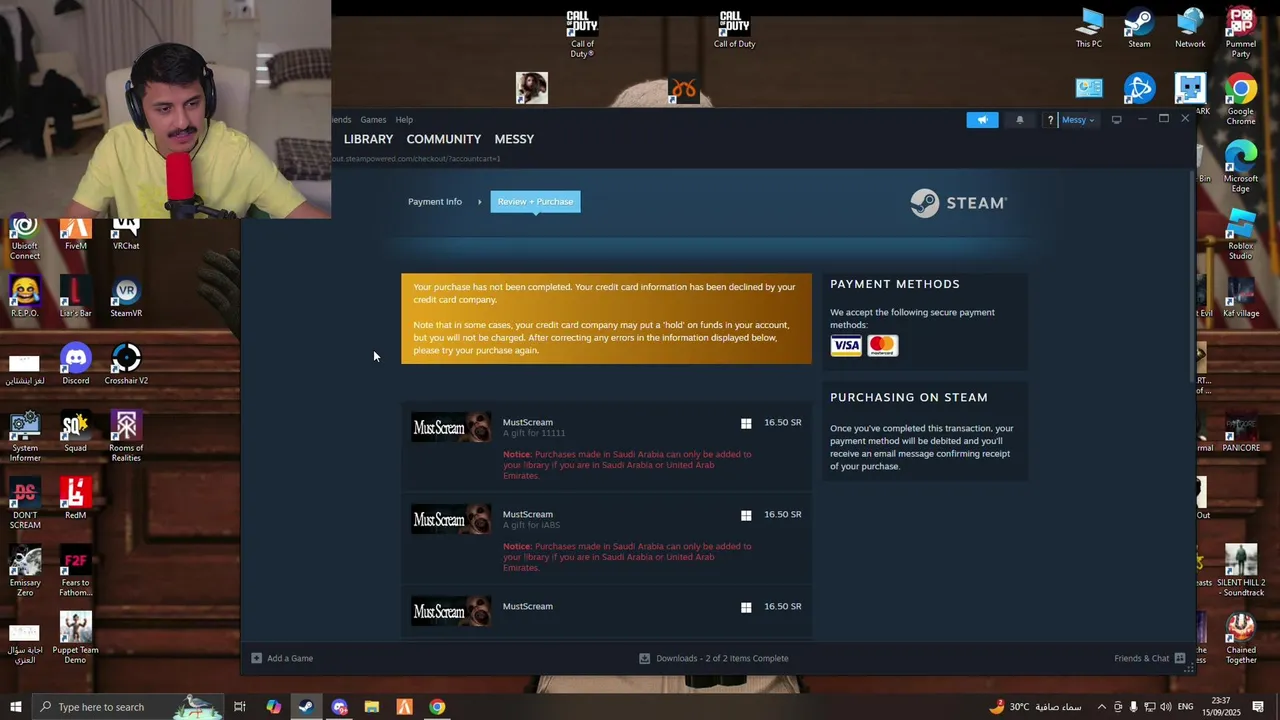
Task: Open Google Chrome desktop shortcut
Action: pos(1241,100)
